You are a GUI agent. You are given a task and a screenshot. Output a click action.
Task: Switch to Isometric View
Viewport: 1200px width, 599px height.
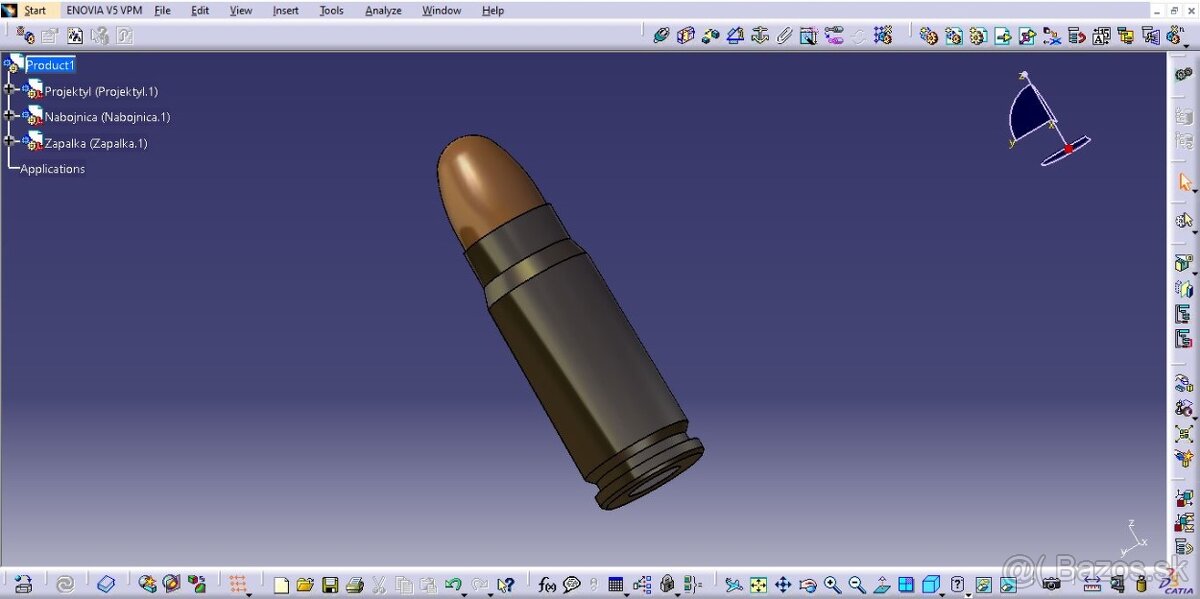pyautogui.click(x=930, y=584)
